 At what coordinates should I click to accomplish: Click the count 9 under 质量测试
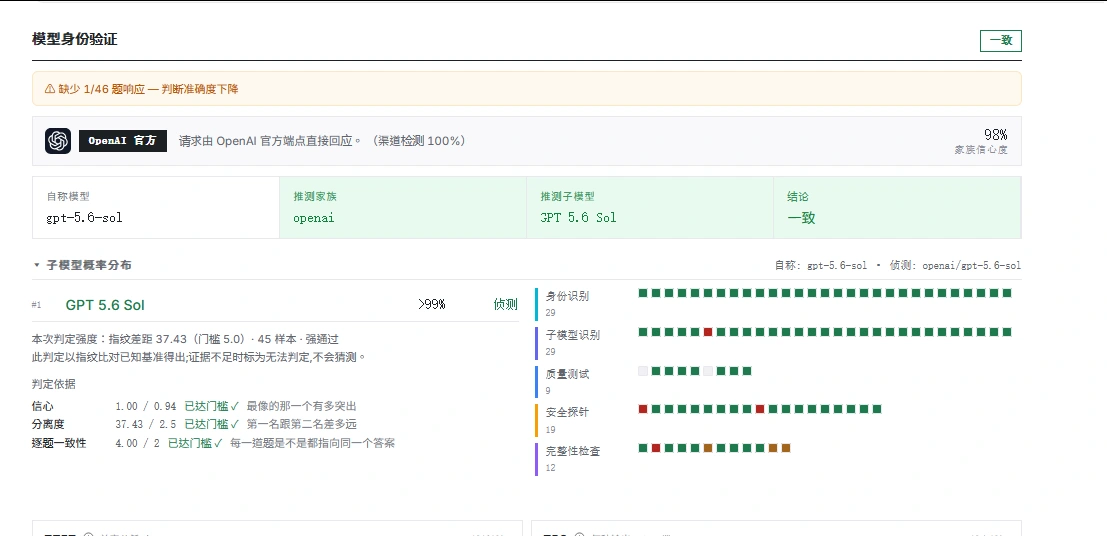click(x=548, y=391)
